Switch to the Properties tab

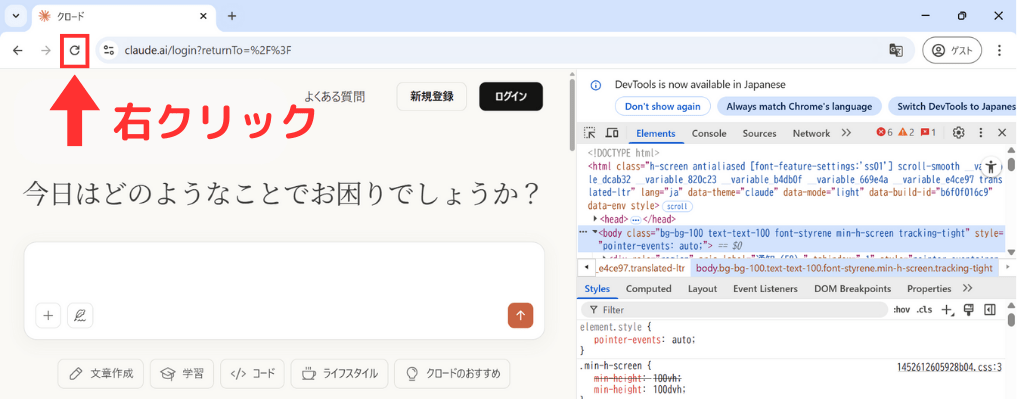[929, 289]
